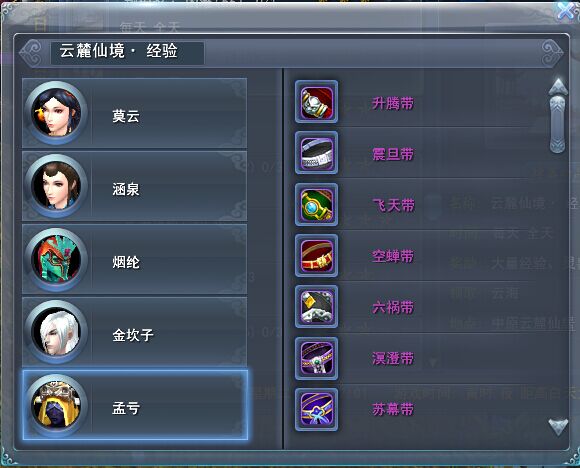Click the 溟澄带 belt icon
580x468 pixels.
pos(316,358)
